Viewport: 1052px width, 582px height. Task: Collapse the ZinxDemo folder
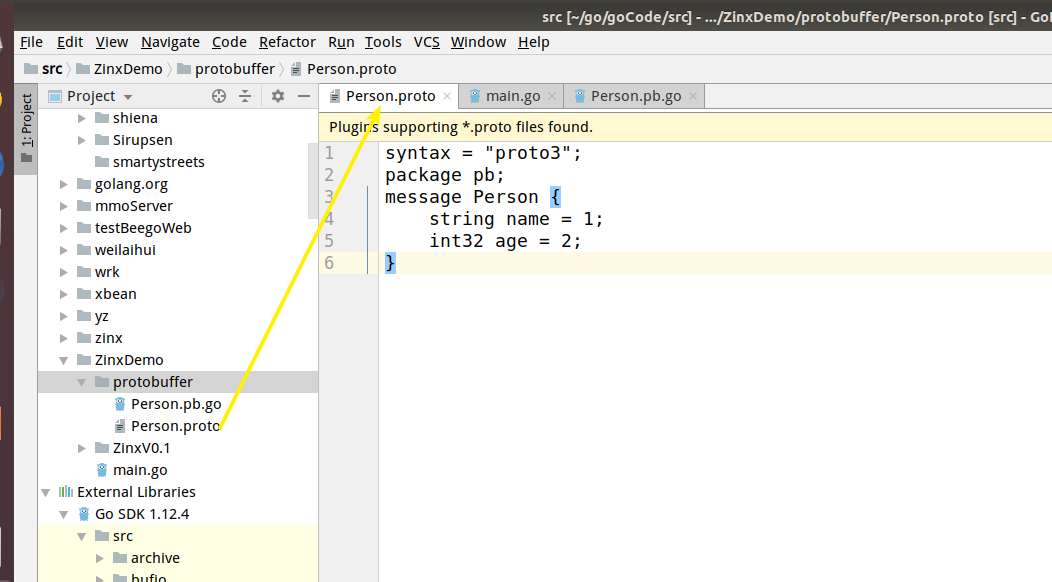pyautogui.click(x=64, y=360)
